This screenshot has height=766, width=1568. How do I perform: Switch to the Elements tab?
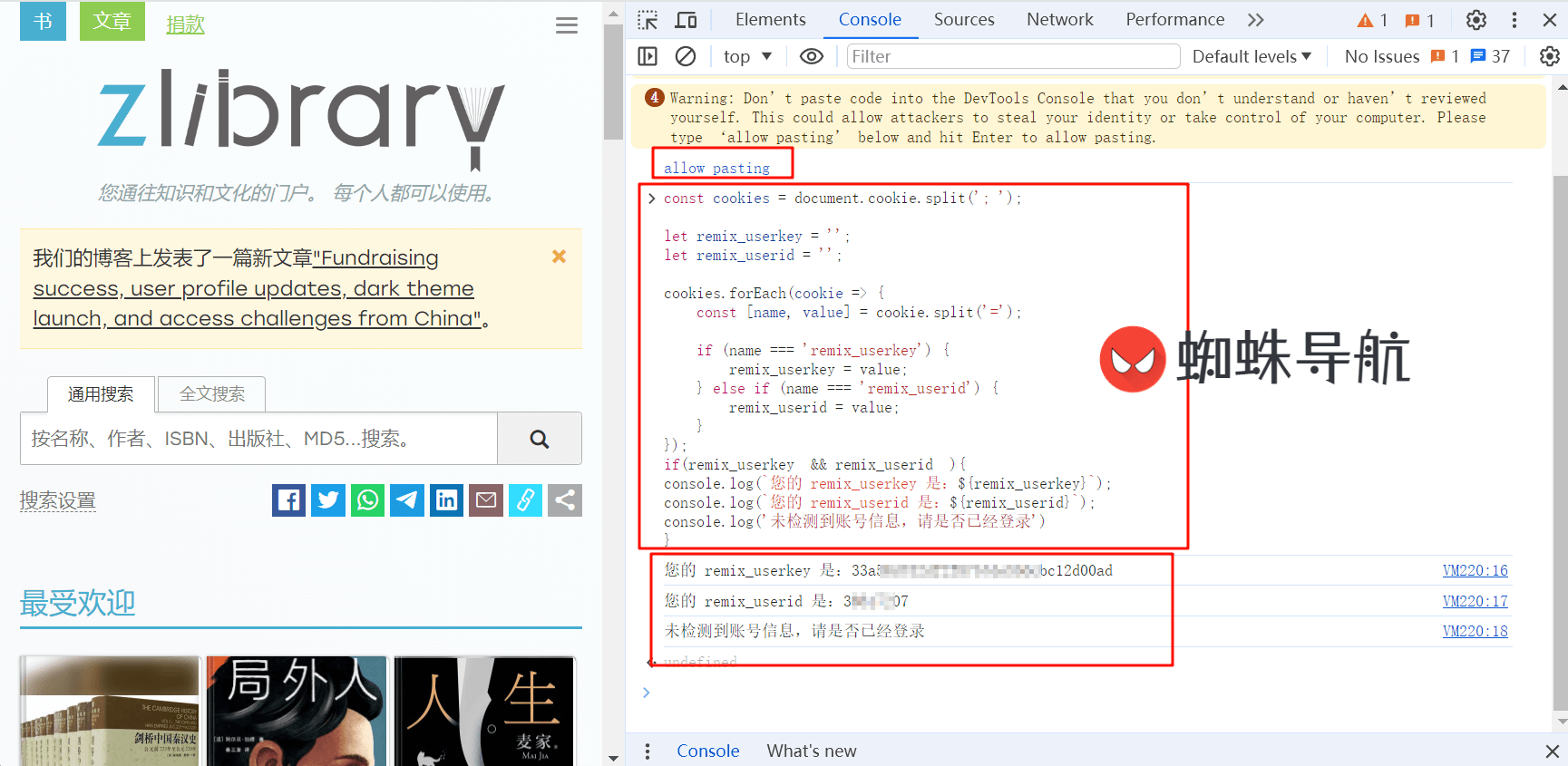coord(770,20)
